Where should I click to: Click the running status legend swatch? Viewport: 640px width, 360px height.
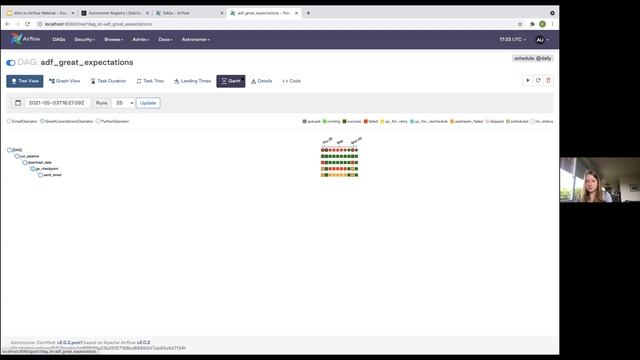tap(324, 121)
